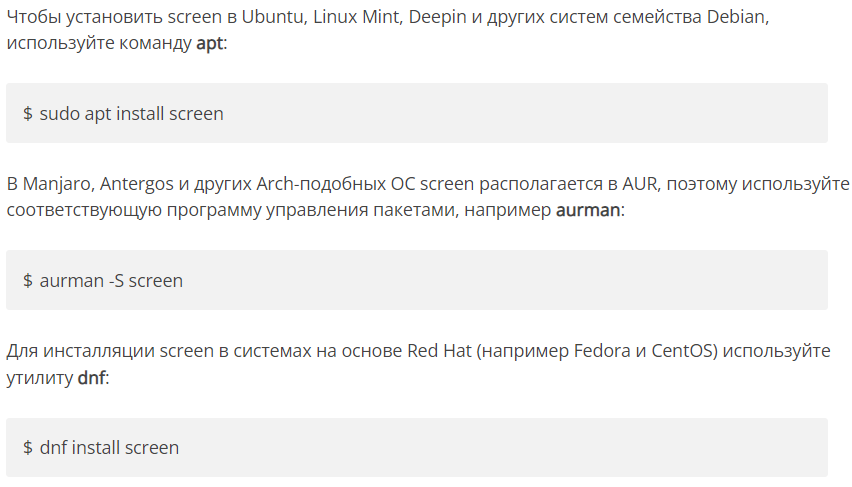852x487 pixels.
Task: Click the bold word 'dnf'
Action: coord(91,377)
